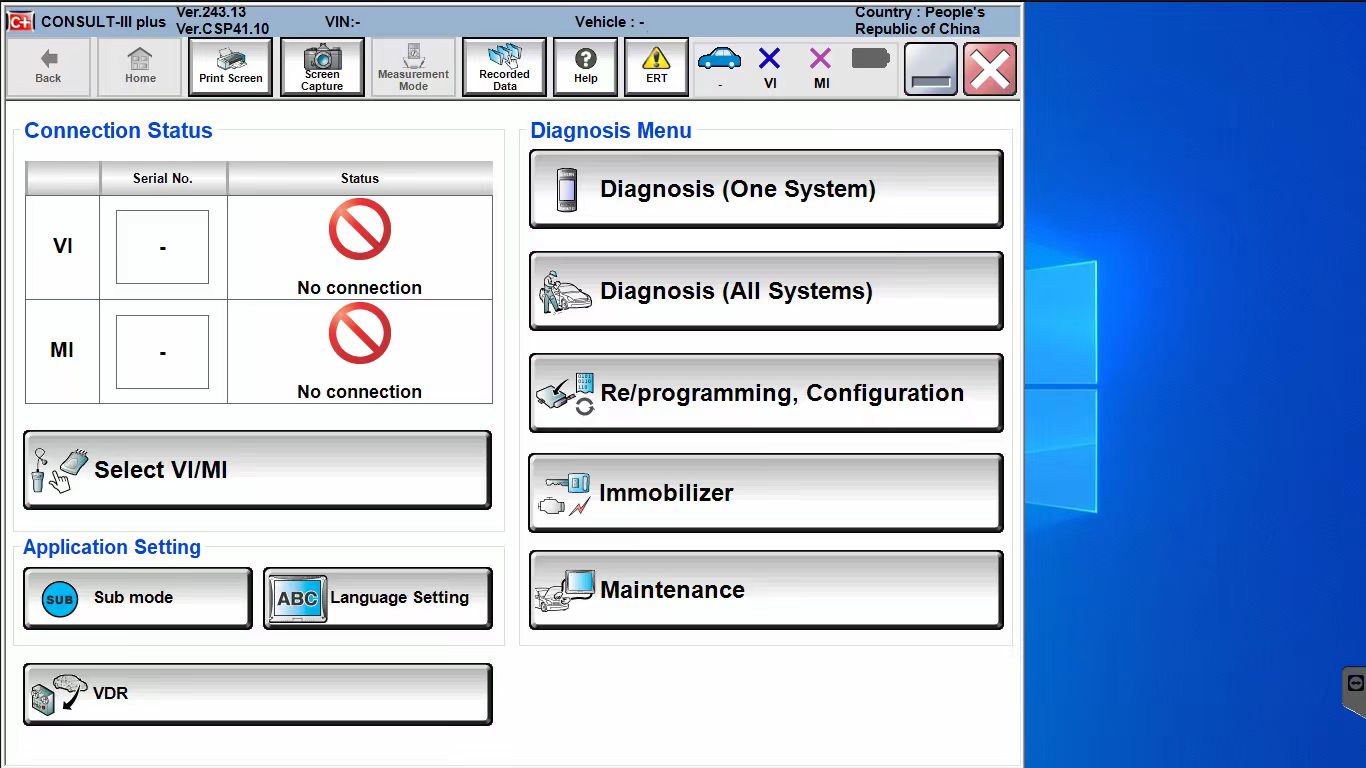1366x768 pixels.
Task: Click 'No connection' text in VI row
Action: tap(359, 288)
